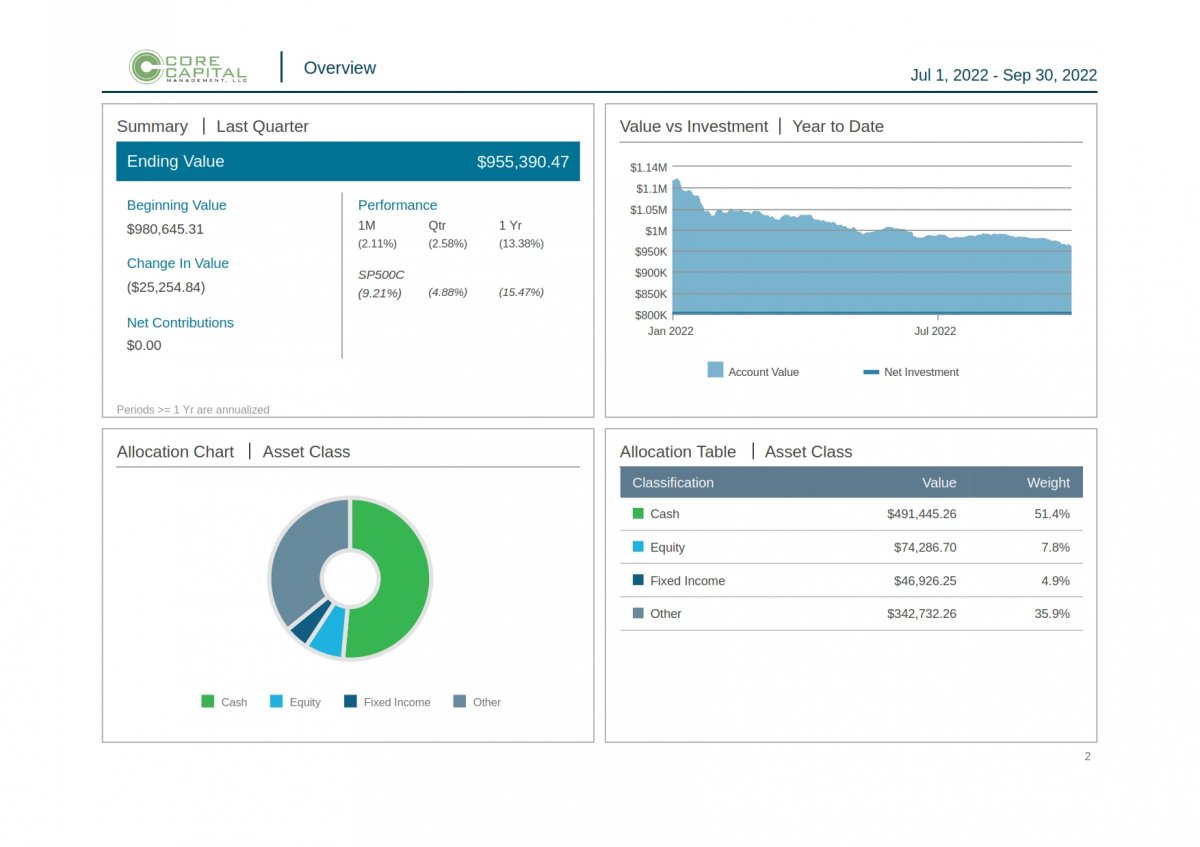
Task: Click the Value column header
Action: tap(938, 483)
